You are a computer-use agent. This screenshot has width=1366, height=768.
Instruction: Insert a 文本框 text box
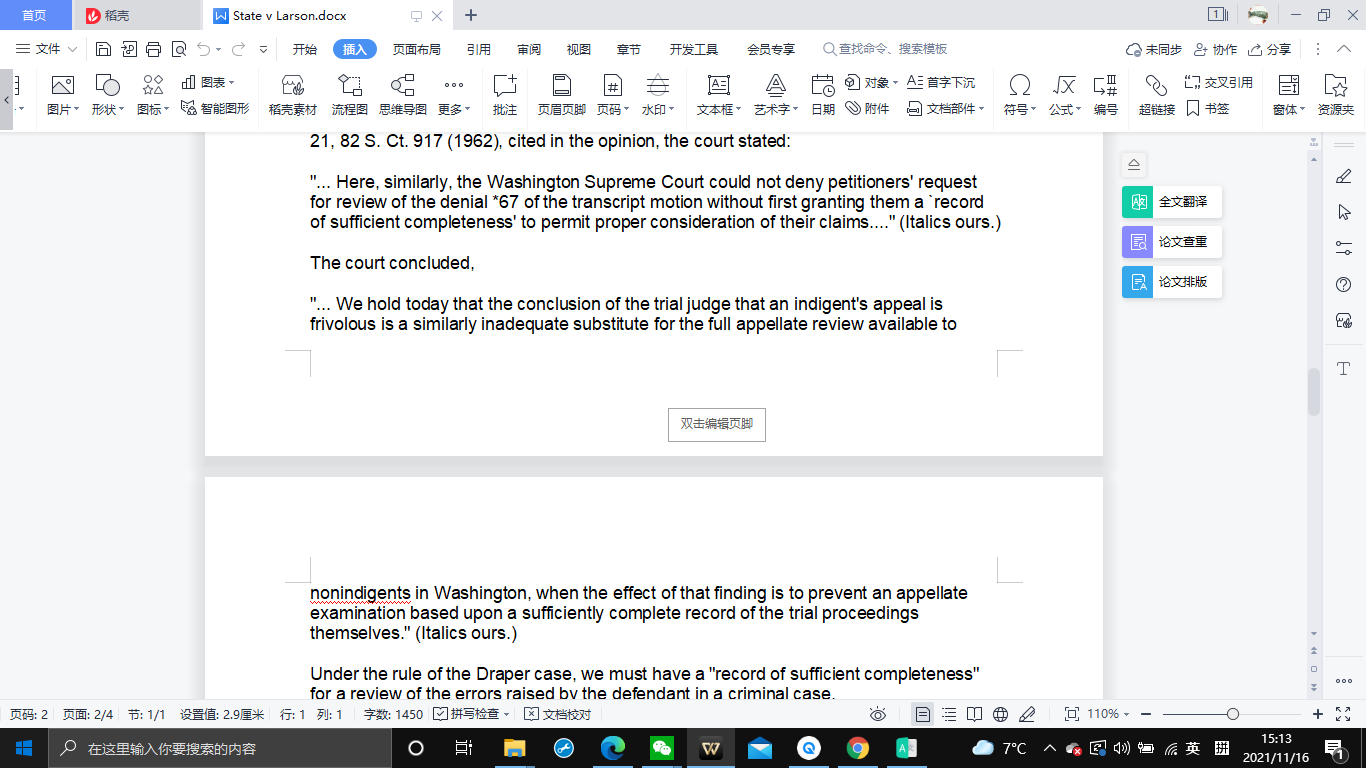[718, 95]
